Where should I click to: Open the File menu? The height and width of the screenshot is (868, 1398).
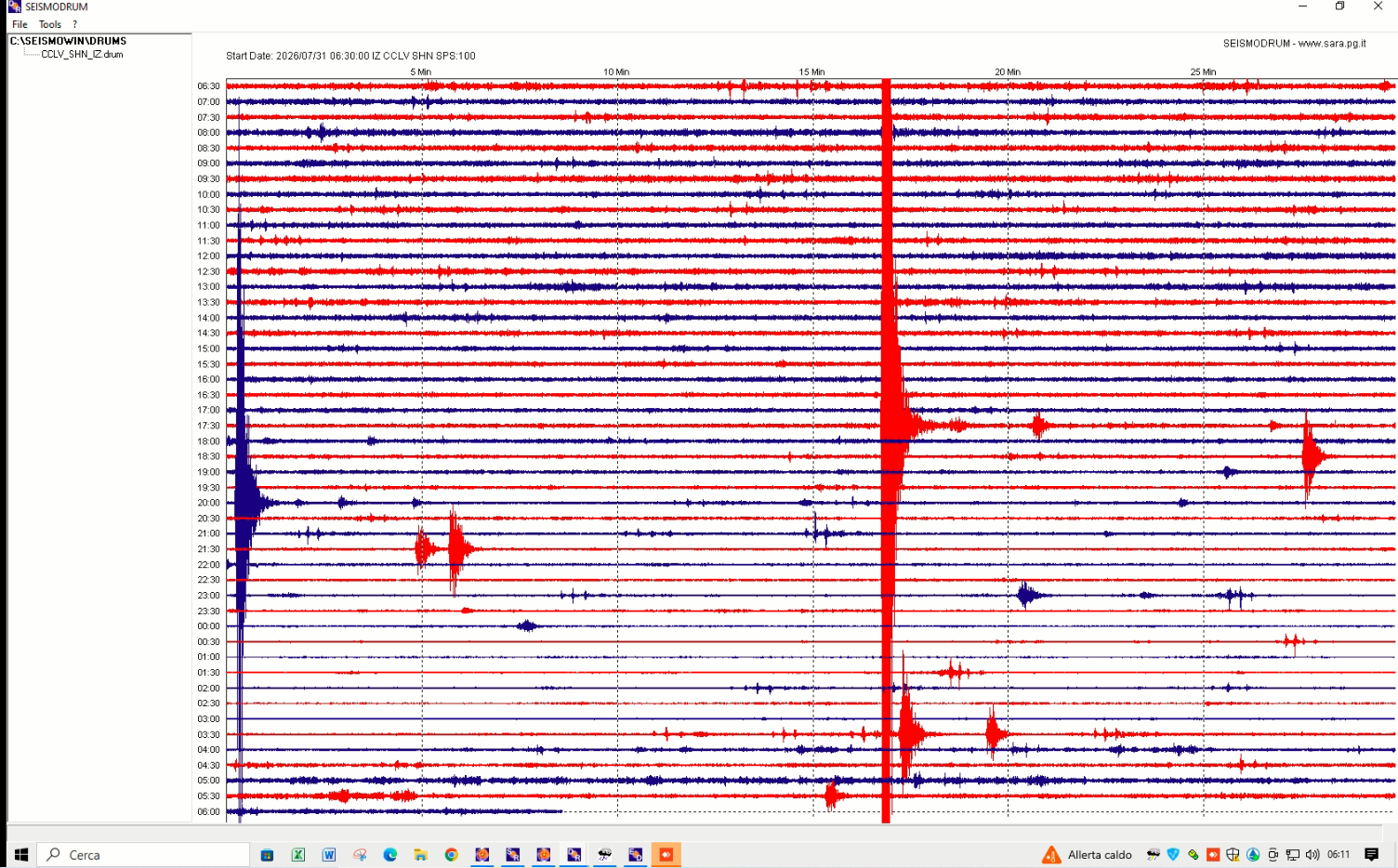pyautogui.click(x=20, y=24)
